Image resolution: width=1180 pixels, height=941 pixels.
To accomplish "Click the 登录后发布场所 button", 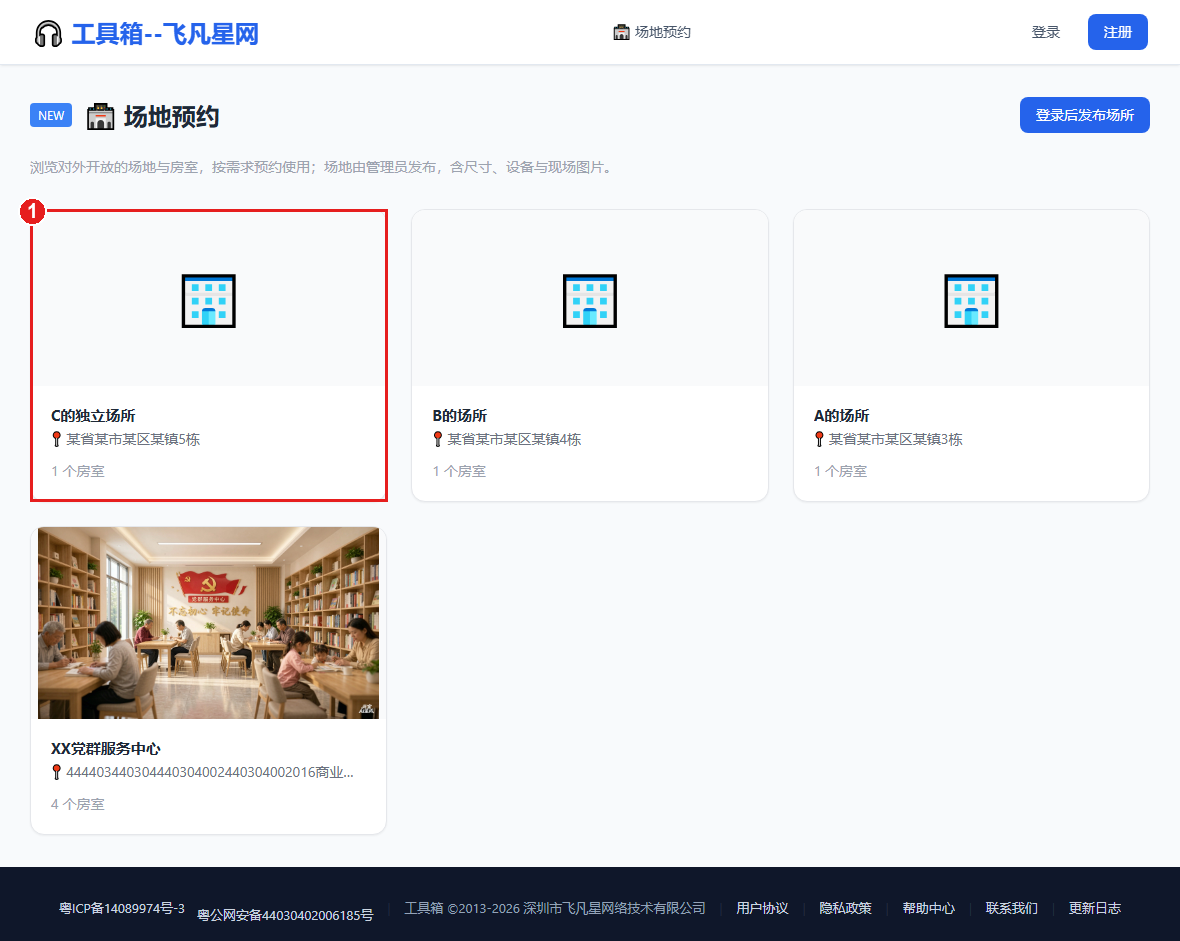I will tap(1084, 115).
